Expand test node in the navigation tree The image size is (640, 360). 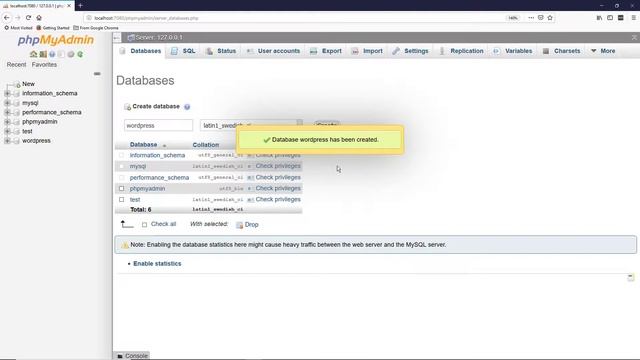pyautogui.click(x=7, y=131)
